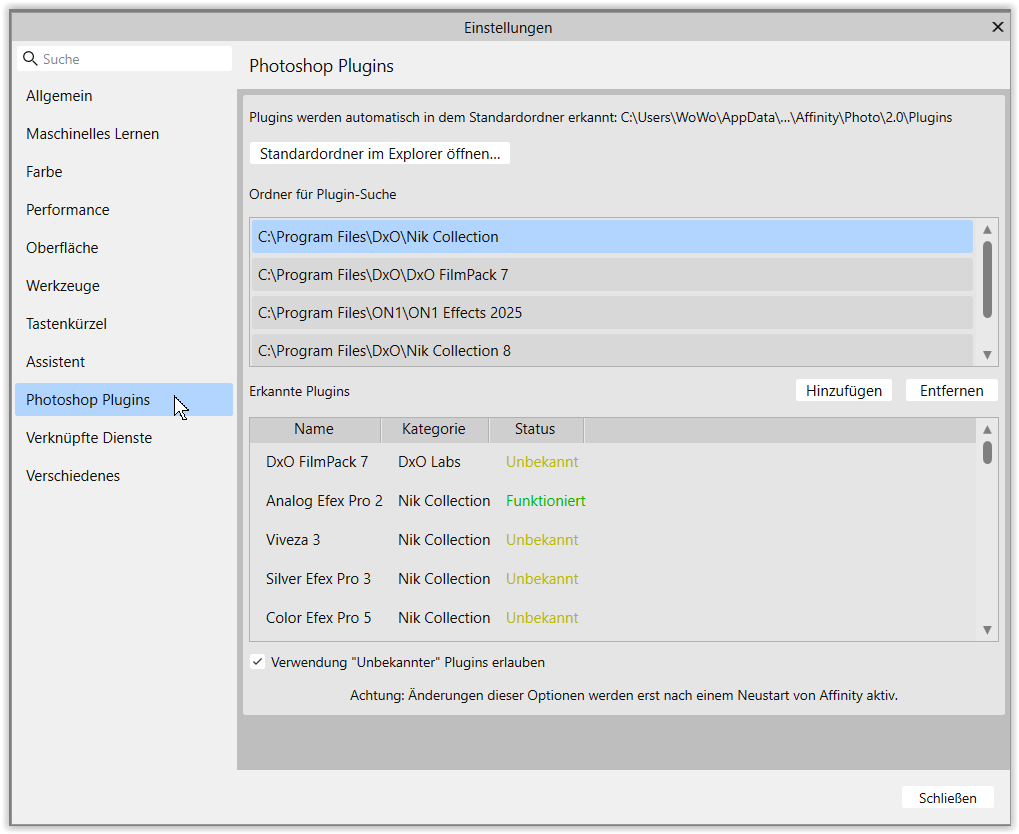The image size is (1019, 834).
Task: Sort plugins by Status column header
Action: (535, 429)
